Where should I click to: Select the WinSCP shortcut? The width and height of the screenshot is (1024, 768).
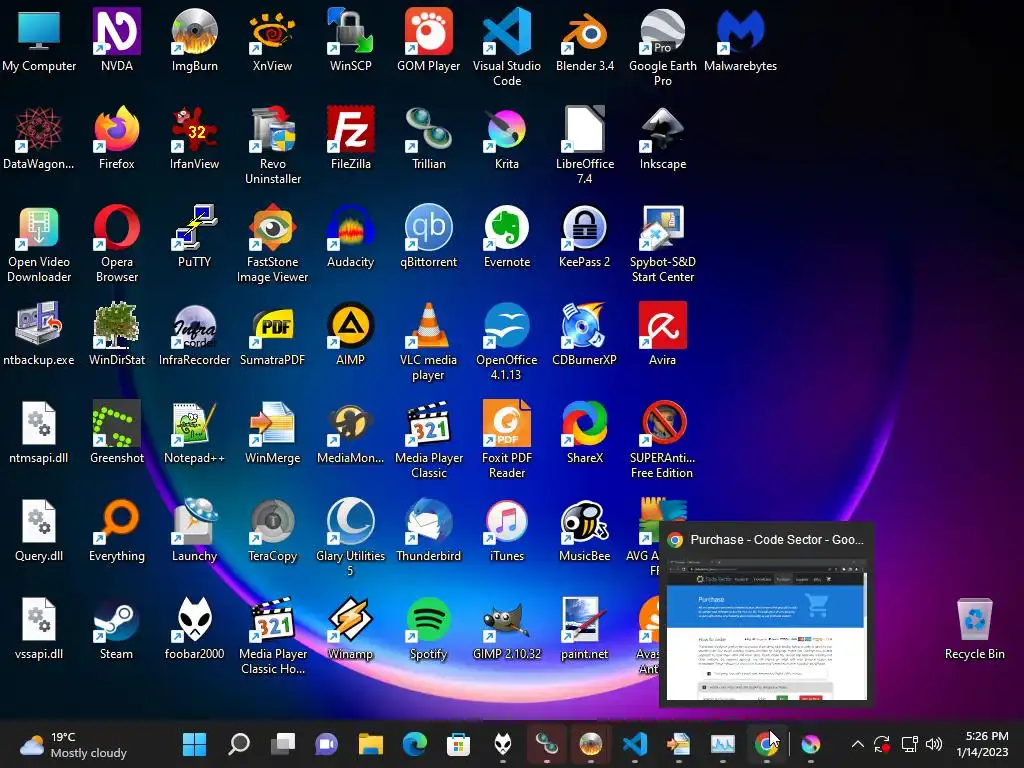351,40
